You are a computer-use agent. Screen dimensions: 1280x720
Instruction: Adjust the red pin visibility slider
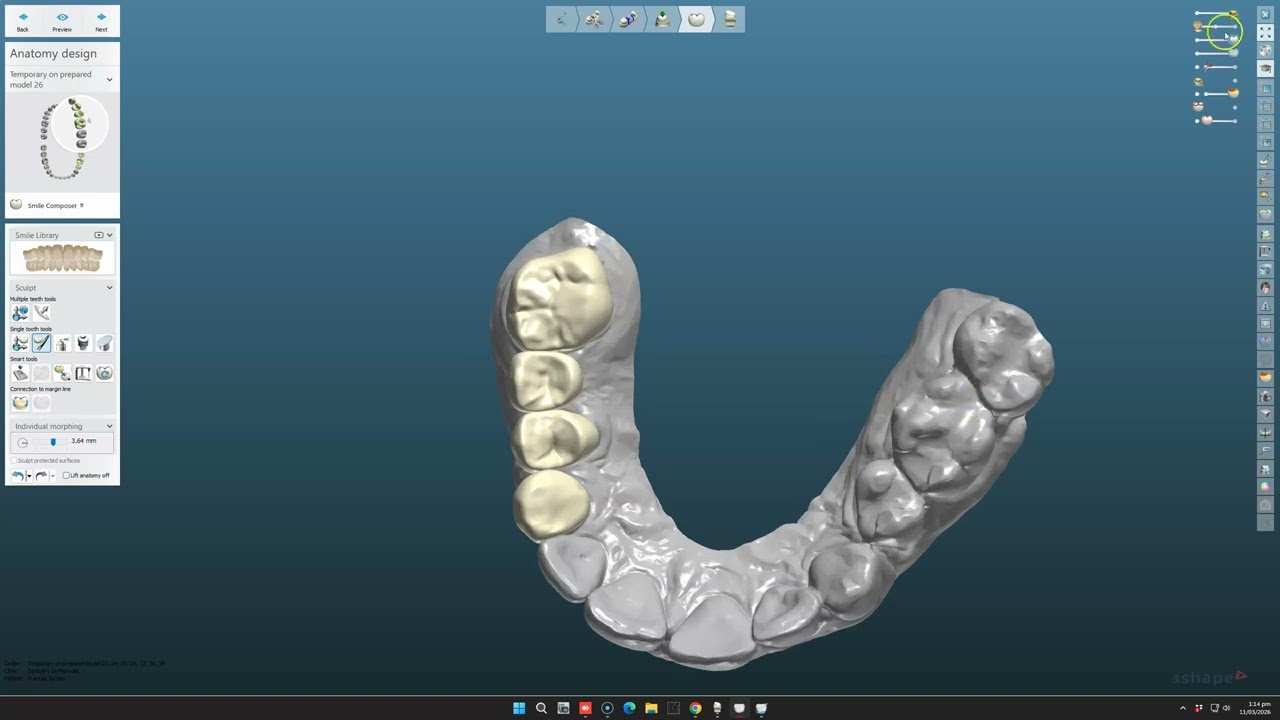(x=1216, y=67)
